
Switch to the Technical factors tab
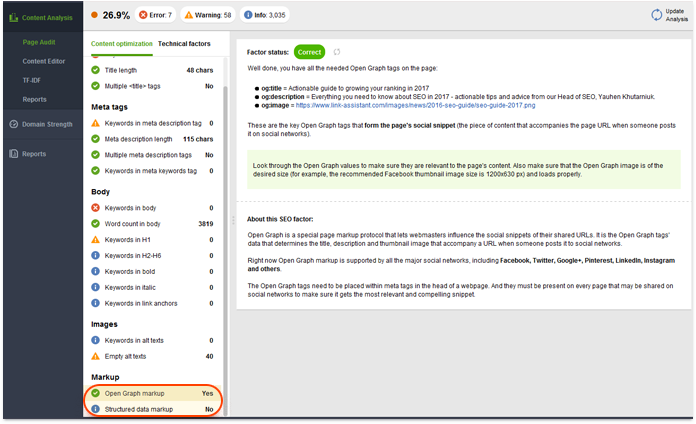[184, 44]
